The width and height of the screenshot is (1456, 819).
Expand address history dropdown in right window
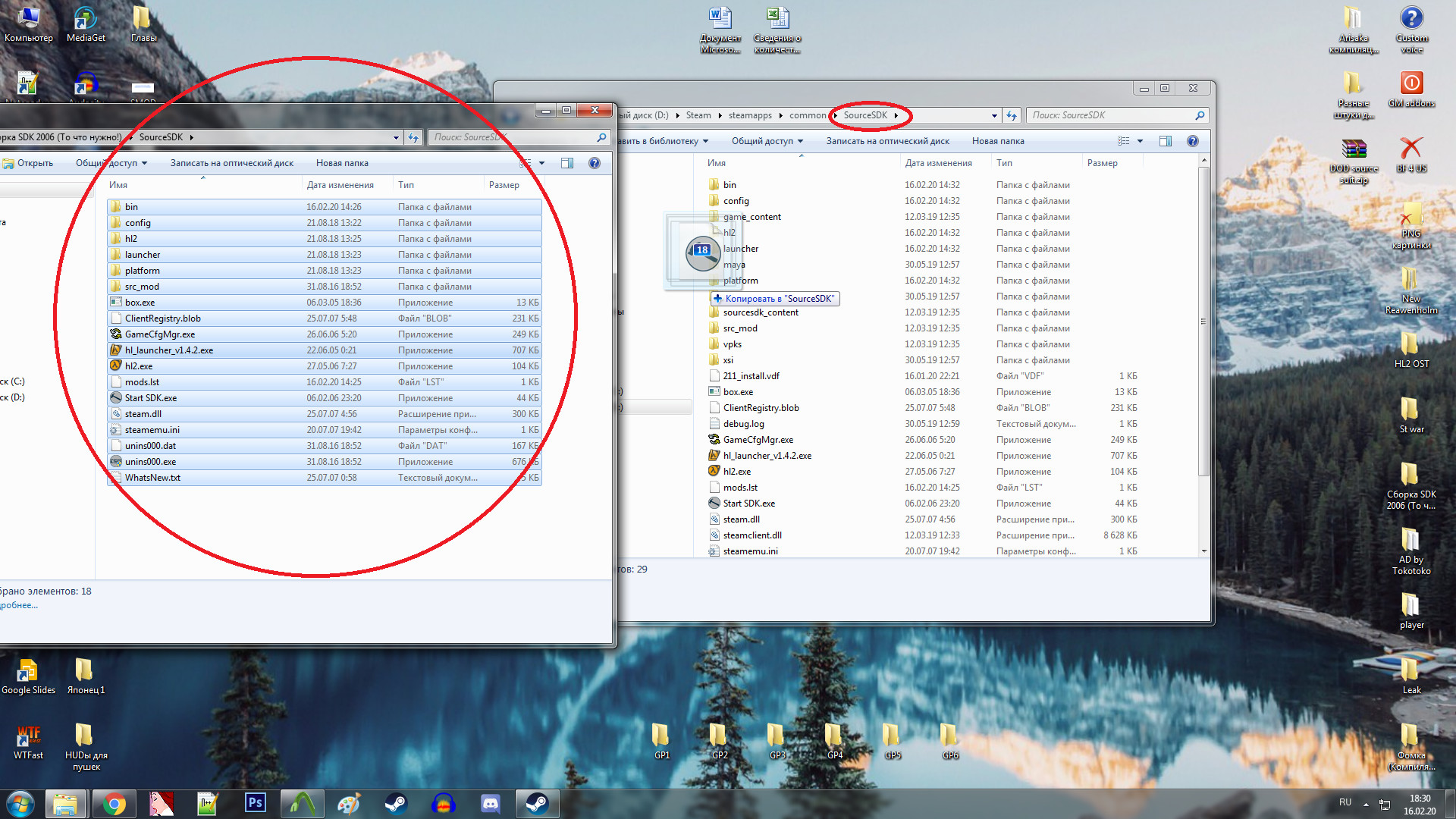point(994,115)
